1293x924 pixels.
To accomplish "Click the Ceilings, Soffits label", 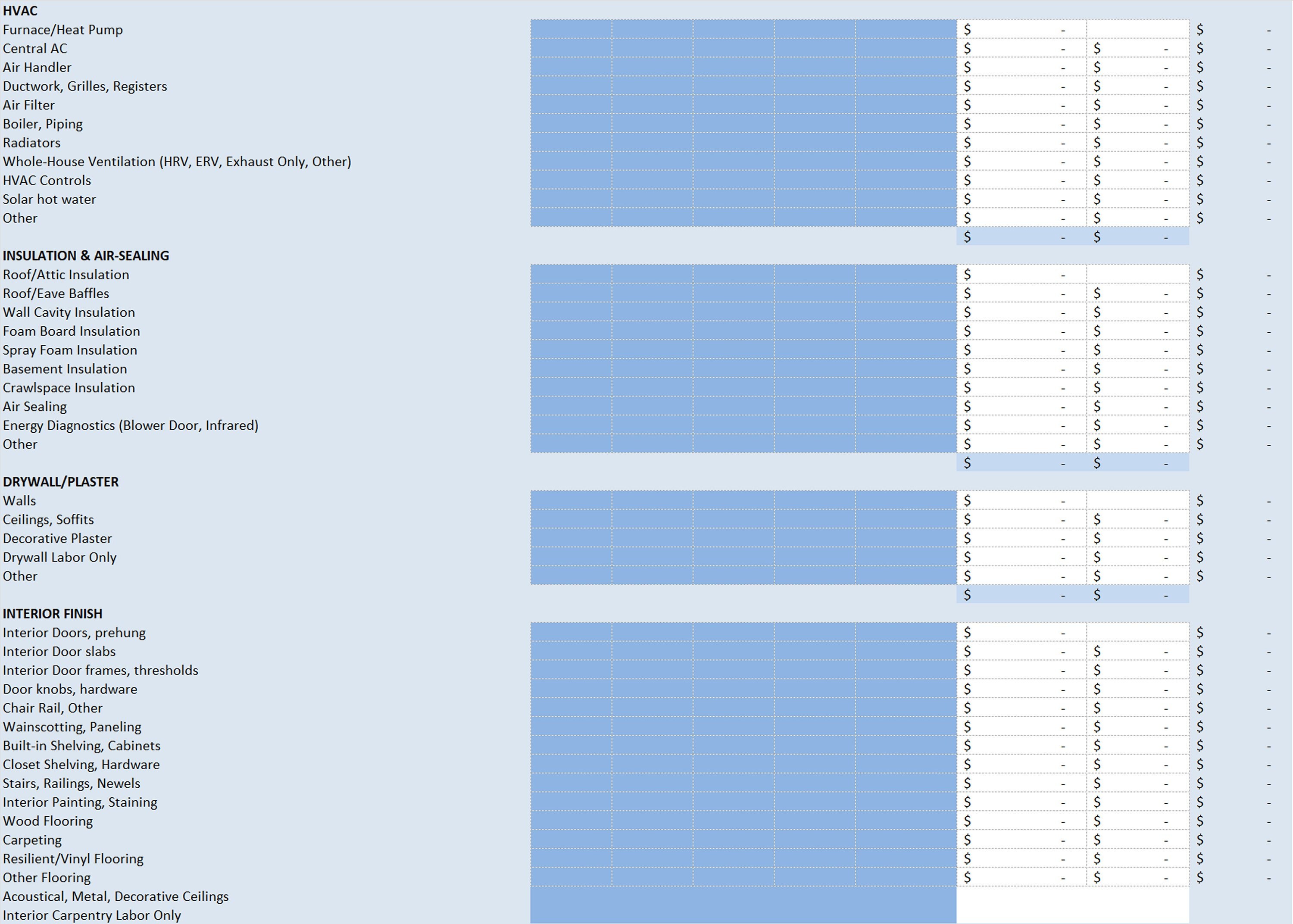I will [48, 519].
